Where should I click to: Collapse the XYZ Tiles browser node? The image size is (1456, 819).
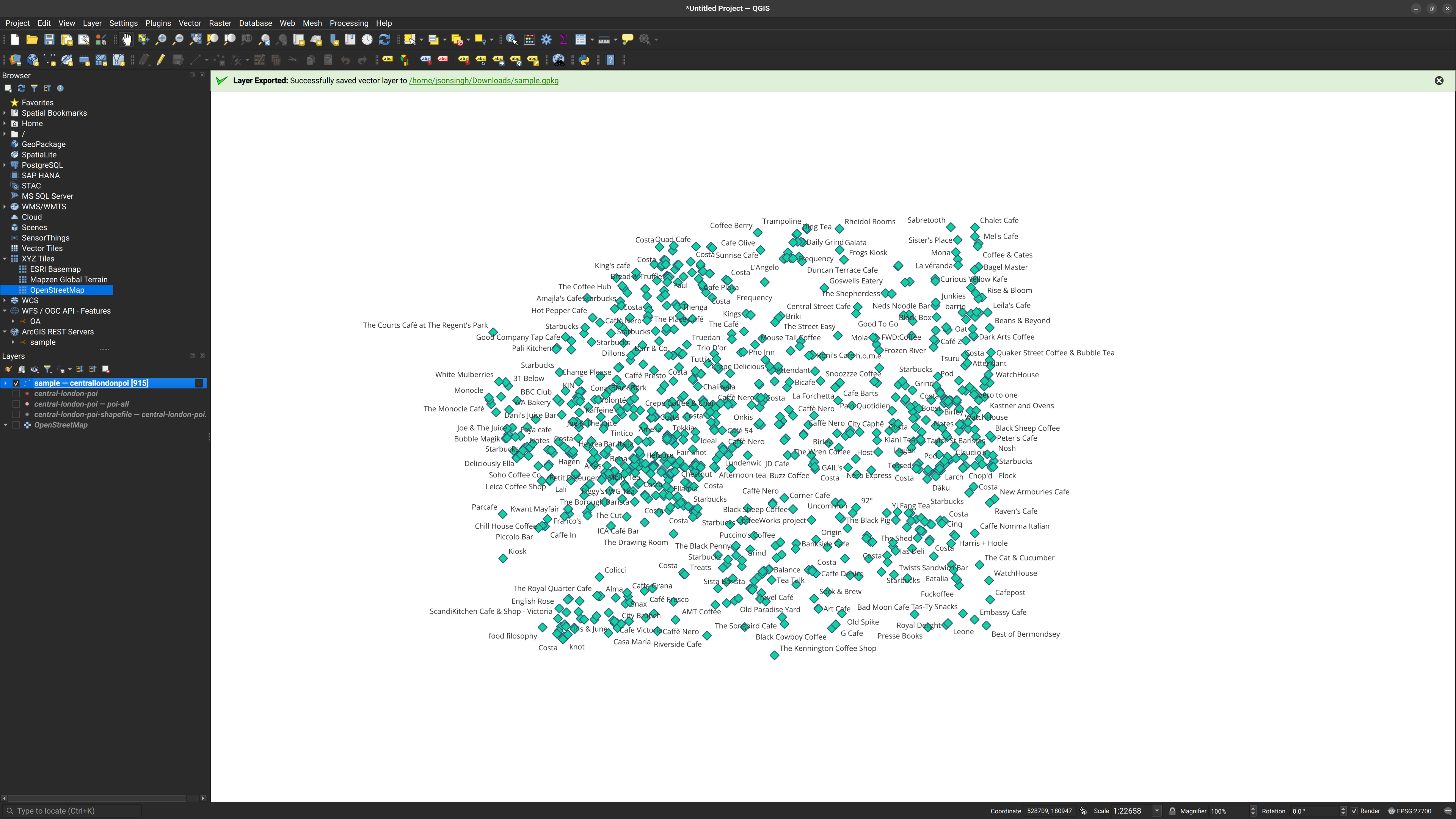(5, 259)
